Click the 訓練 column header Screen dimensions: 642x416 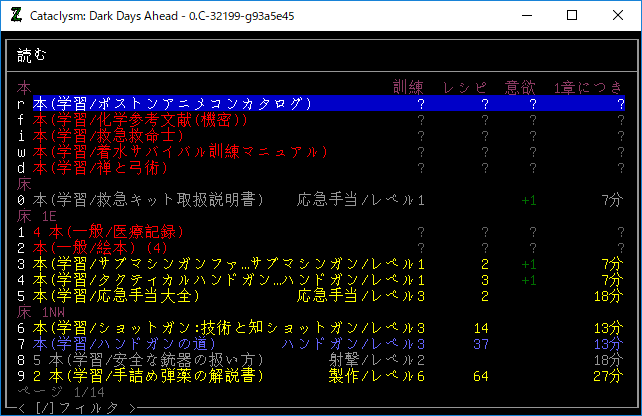click(x=410, y=88)
